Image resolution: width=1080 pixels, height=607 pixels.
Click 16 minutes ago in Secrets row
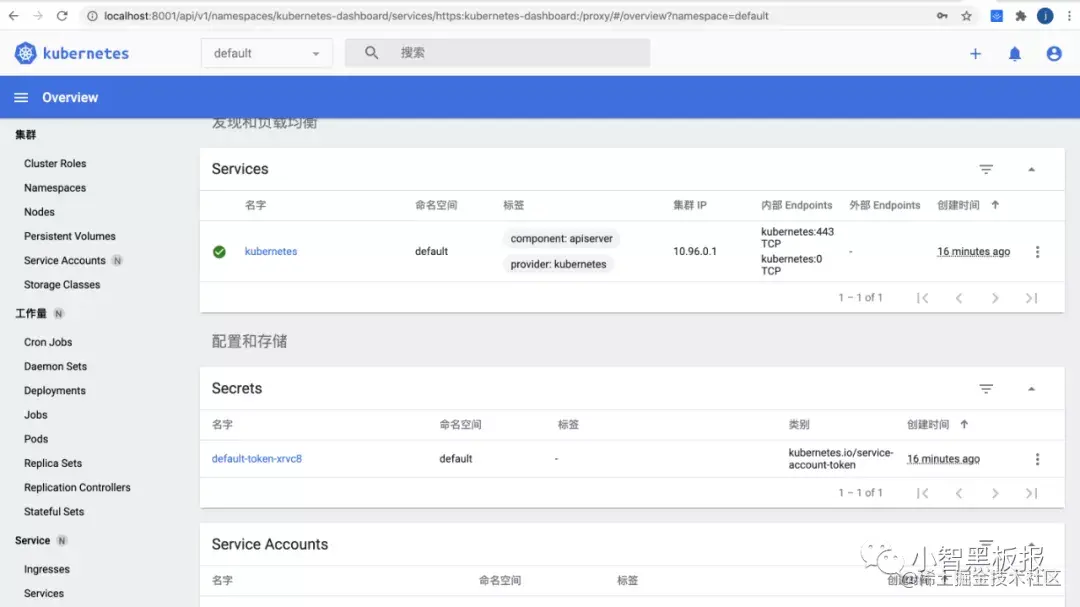click(x=943, y=459)
